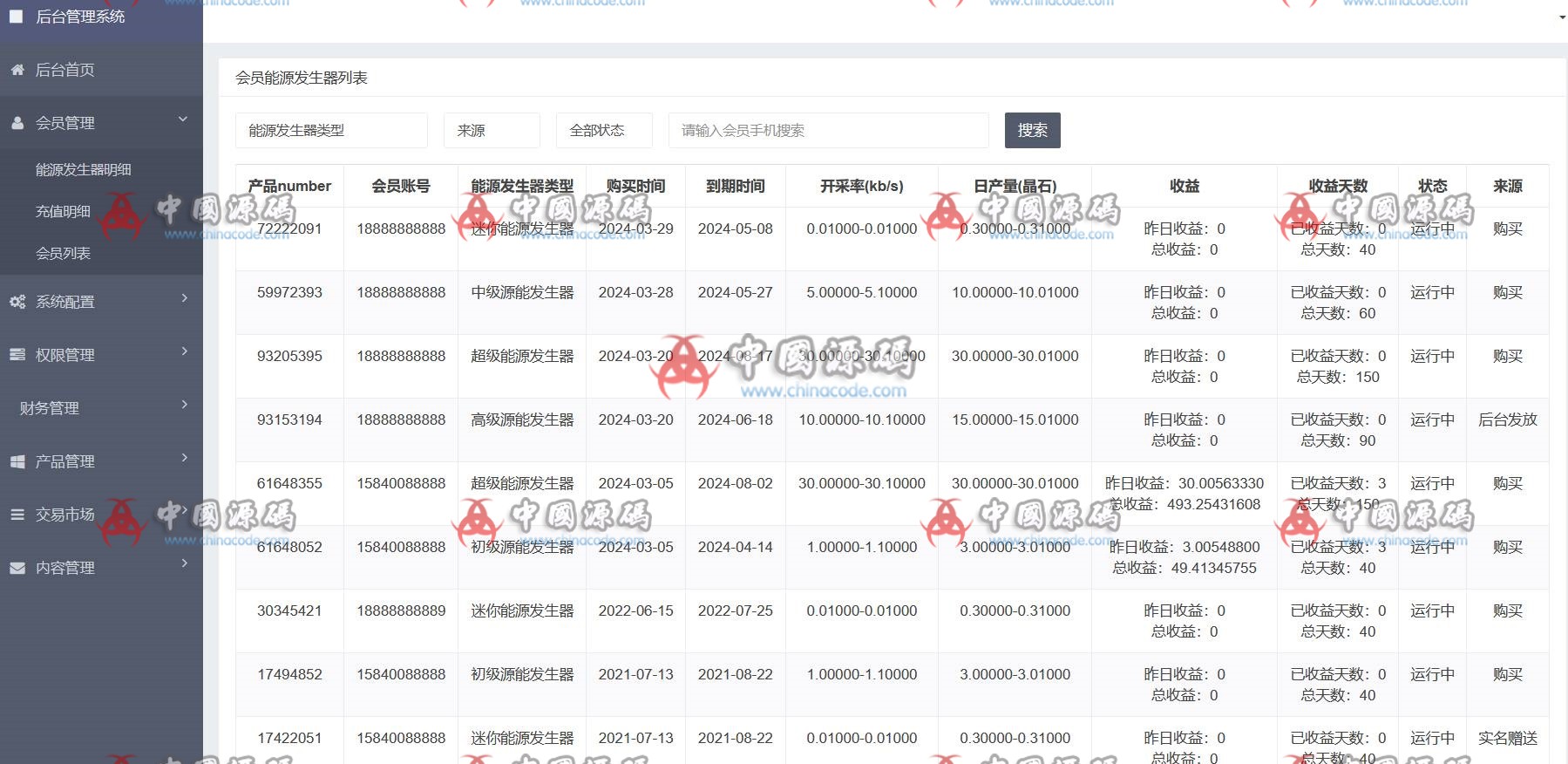Click product number 61648355

coord(289,483)
